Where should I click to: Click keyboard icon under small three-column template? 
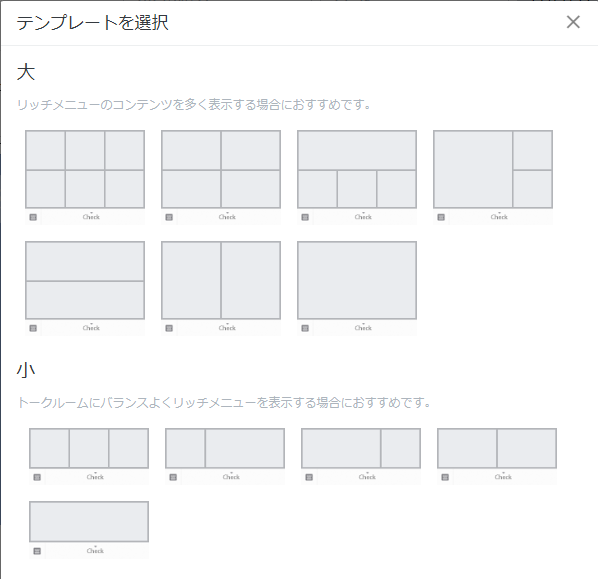coord(37,477)
